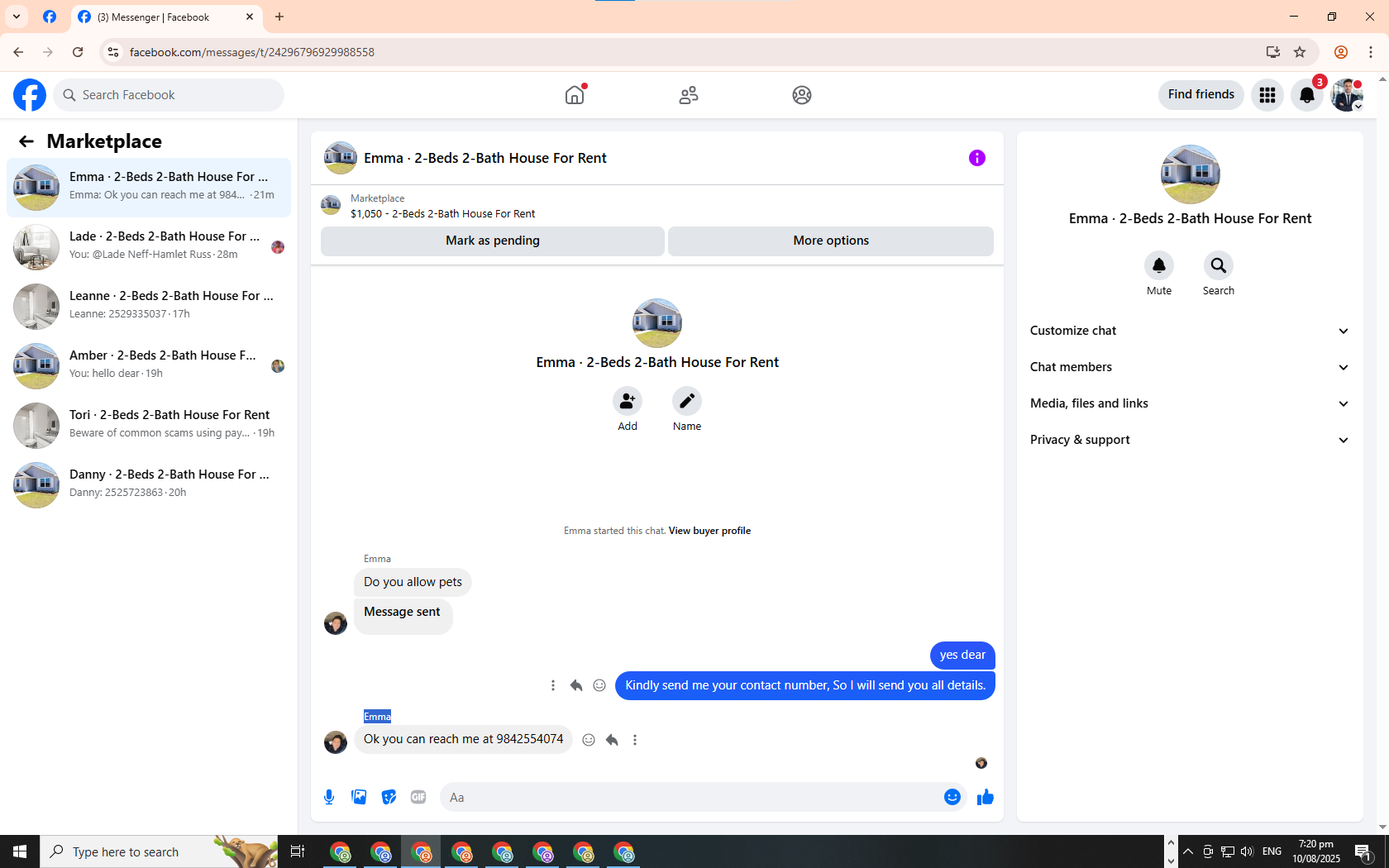Open notifications bell
This screenshot has height=868, width=1389.
(1307, 95)
